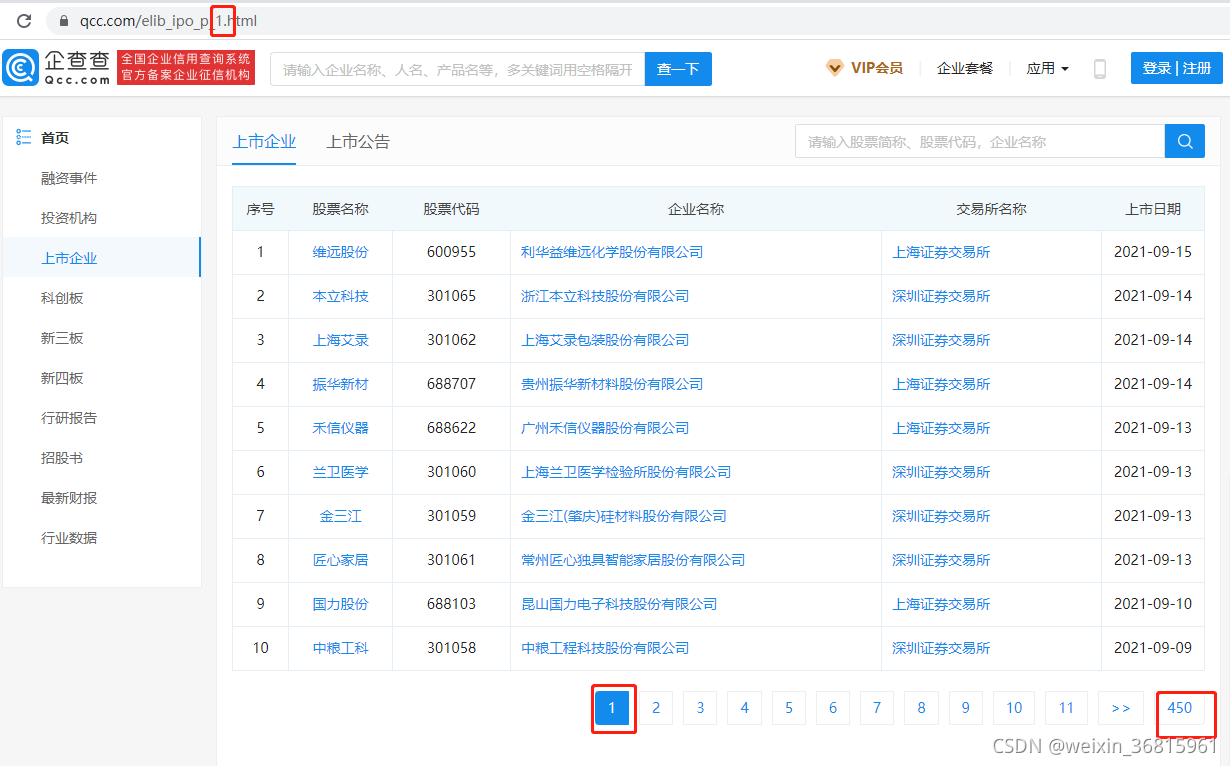This screenshot has height=766, width=1230.
Task: Expand the 应用 dropdown menu
Action: coord(1047,68)
